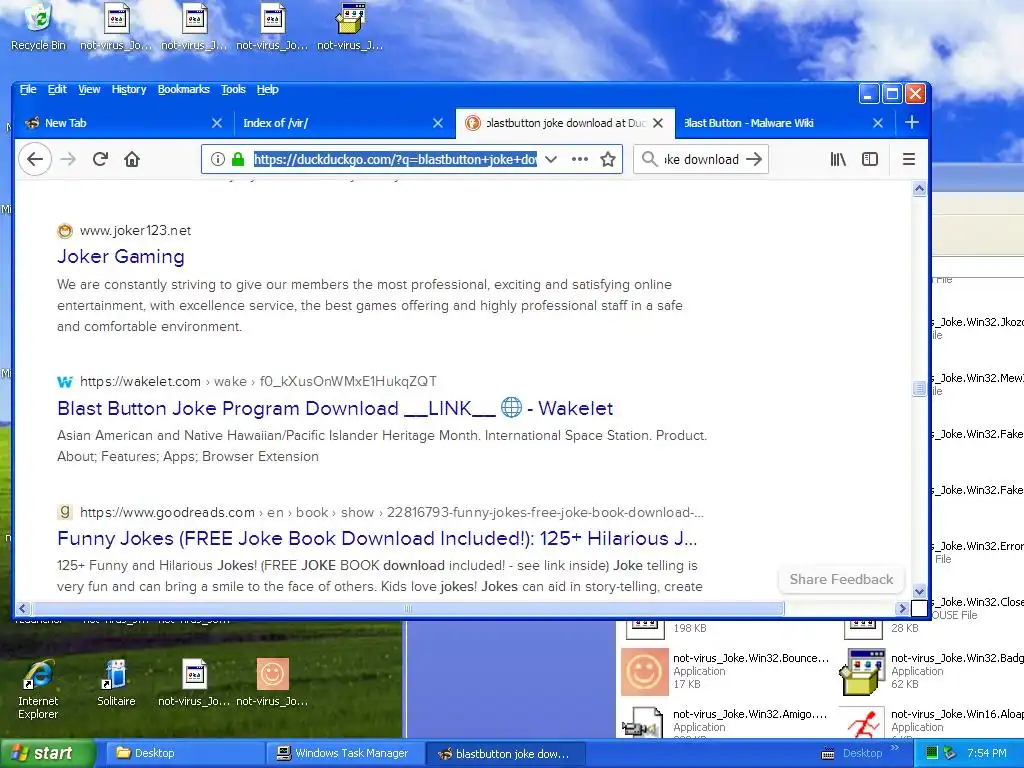The image size is (1024, 768).
Task: Open the Tools menu
Action: tap(233, 89)
